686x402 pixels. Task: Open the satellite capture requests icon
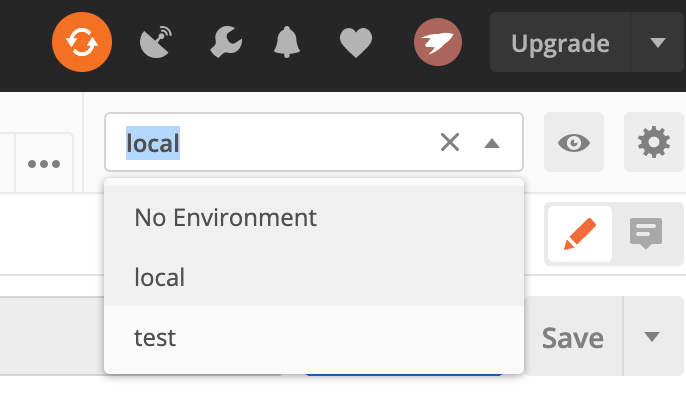pos(158,43)
